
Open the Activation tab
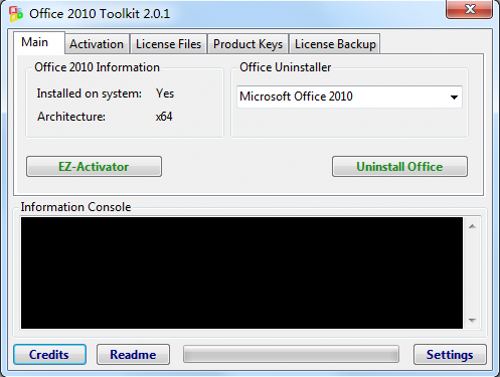pos(97,44)
